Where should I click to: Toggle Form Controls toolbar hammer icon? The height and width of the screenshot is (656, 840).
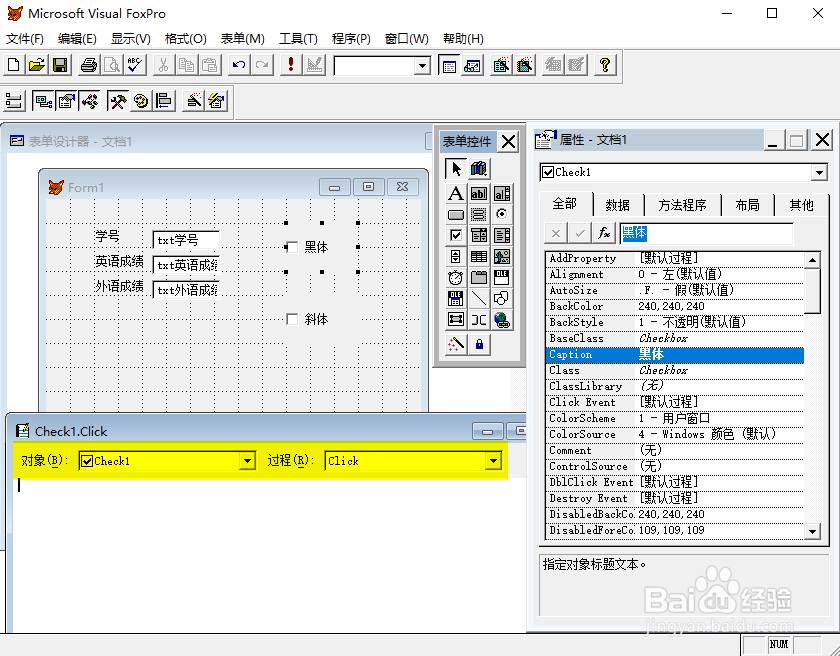coord(118,101)
